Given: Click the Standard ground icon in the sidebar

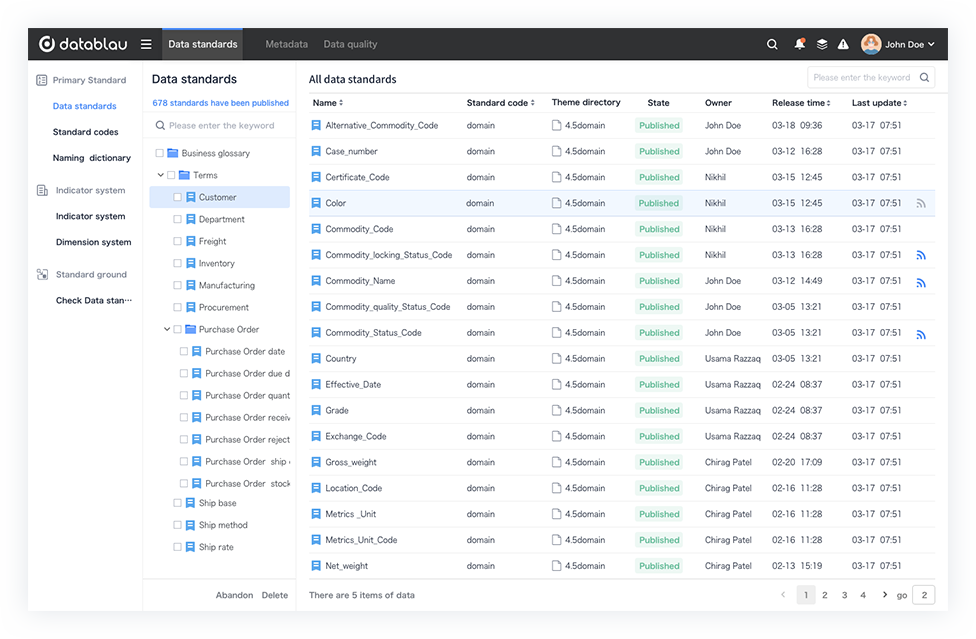Looking at the screenshot, I should (42, 274).
